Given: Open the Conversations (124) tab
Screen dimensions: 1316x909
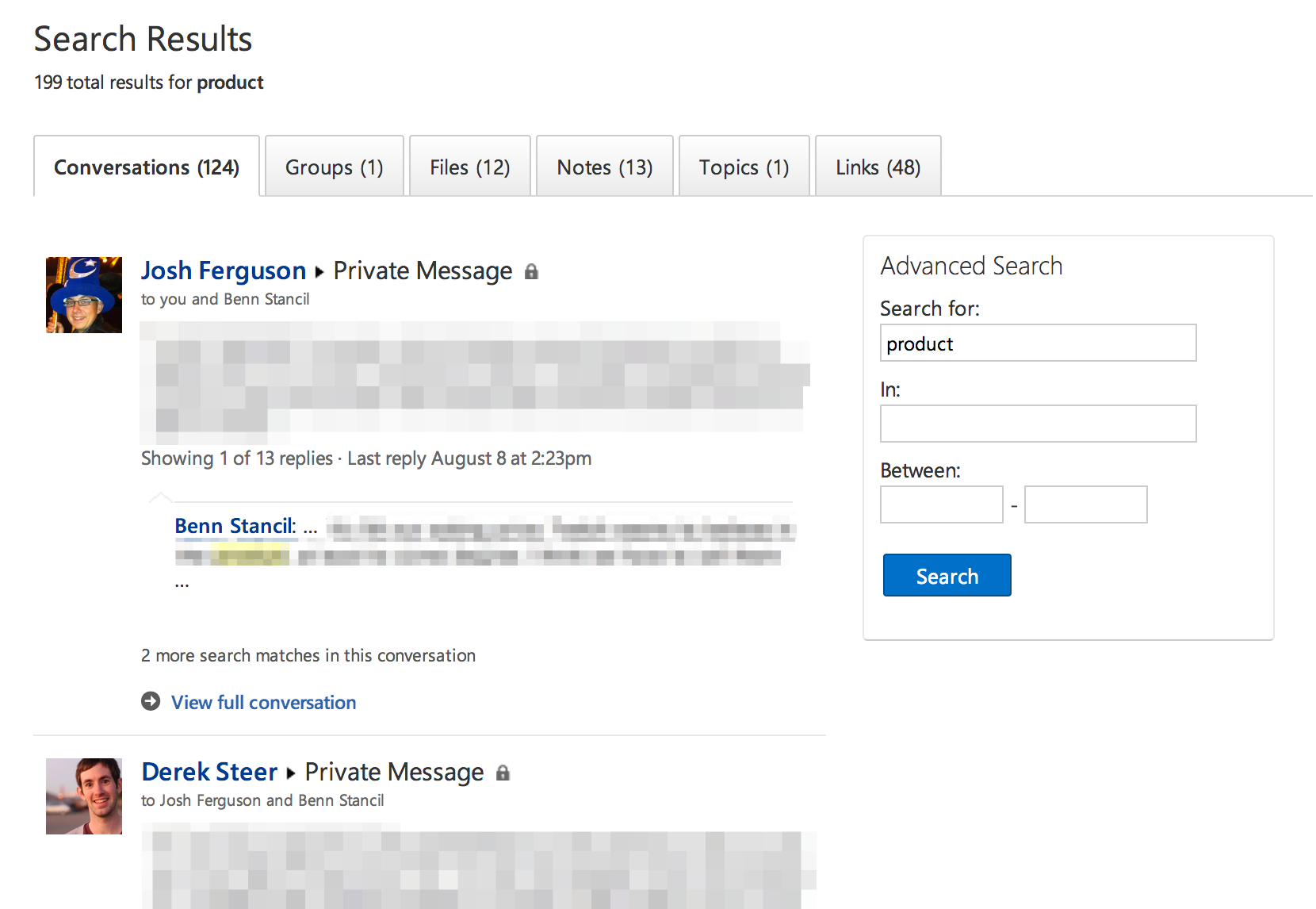Looking at the screenshot, I should pos(147,167).
